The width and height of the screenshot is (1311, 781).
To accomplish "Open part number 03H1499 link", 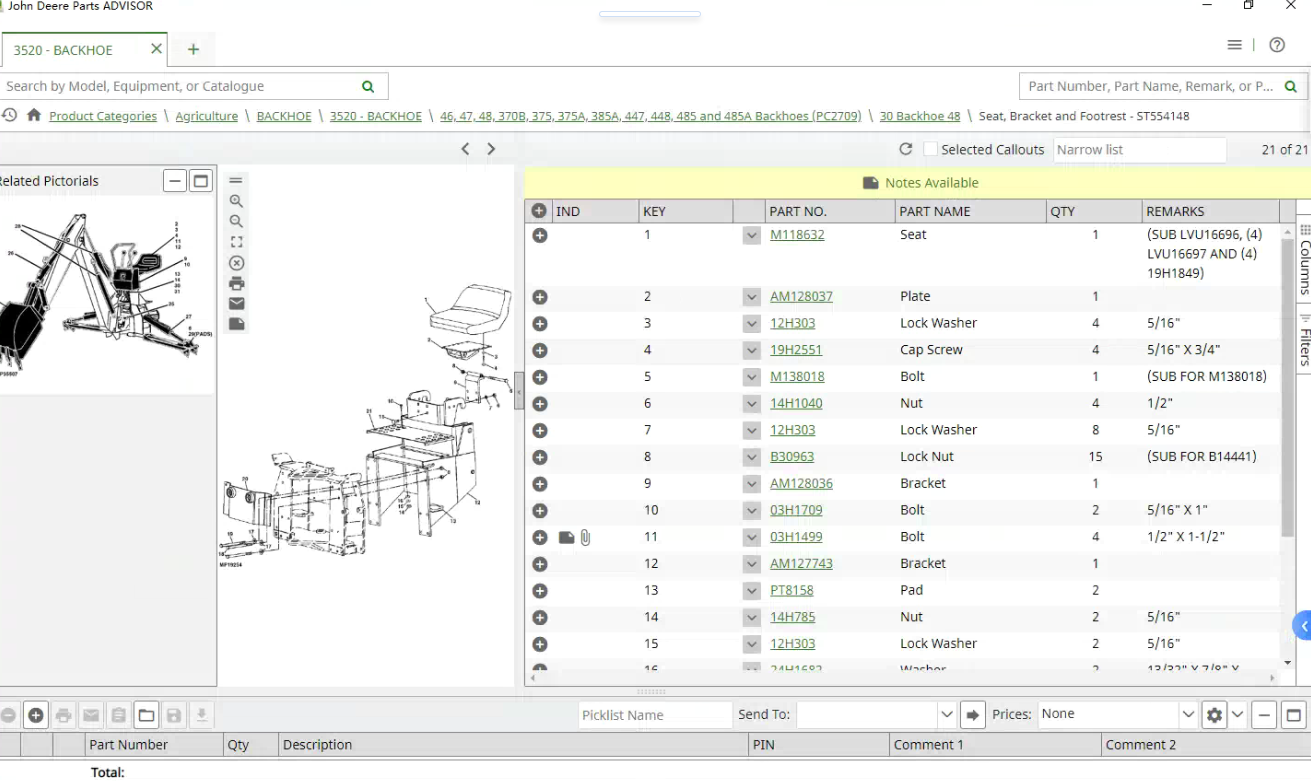I will [x=796, y=537].
